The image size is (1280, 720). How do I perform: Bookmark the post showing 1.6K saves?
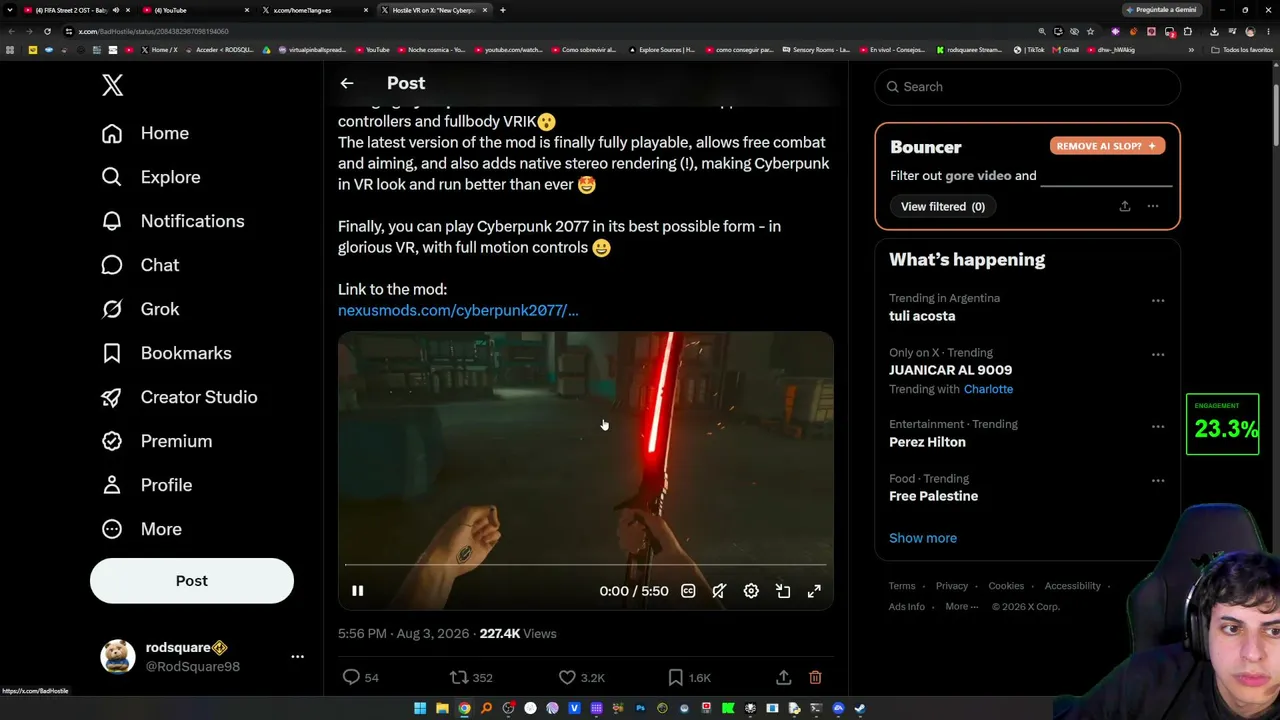(675, 677)
